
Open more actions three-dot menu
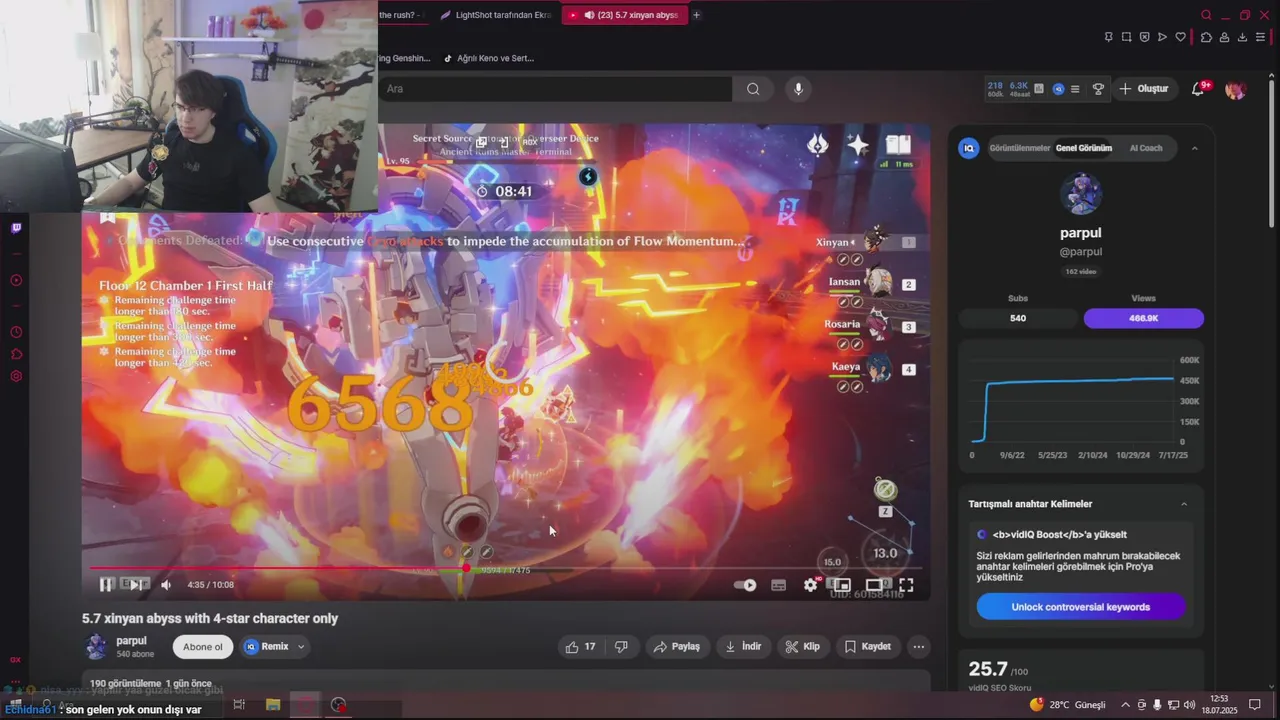pyautogui.click(x=918, y=647)
